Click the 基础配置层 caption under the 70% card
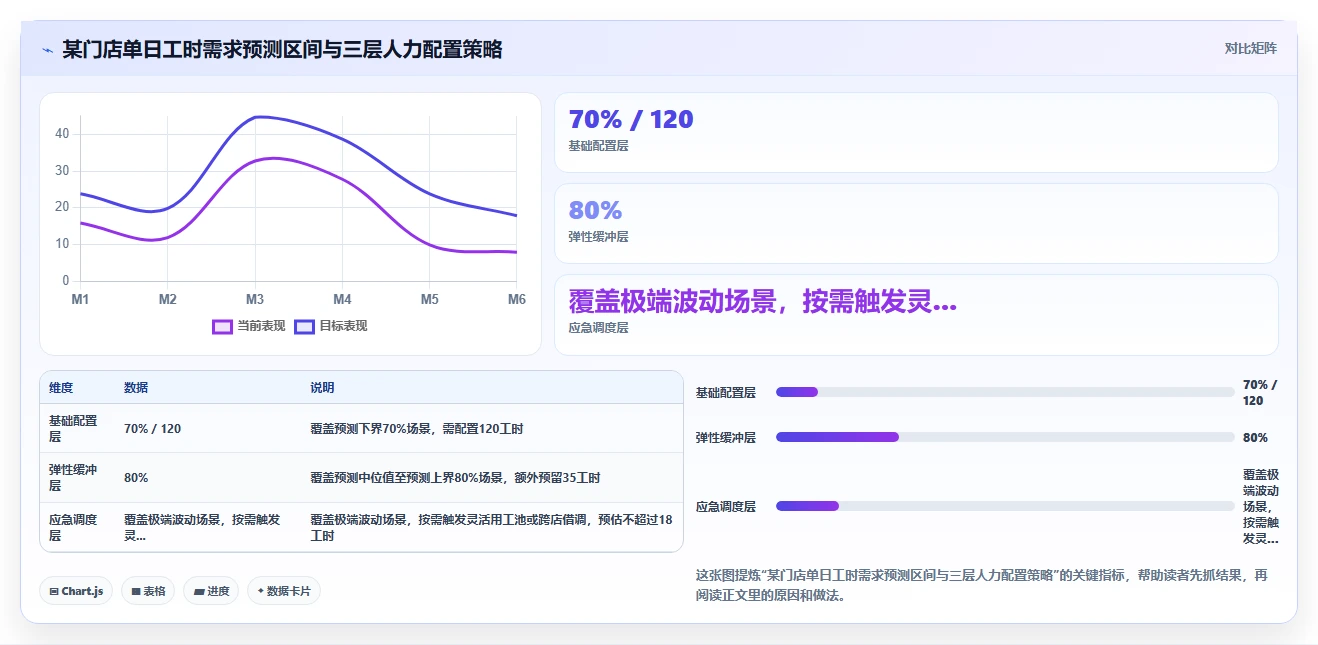This screenshot has width=1318, height=645. click(x=598, y=146)
